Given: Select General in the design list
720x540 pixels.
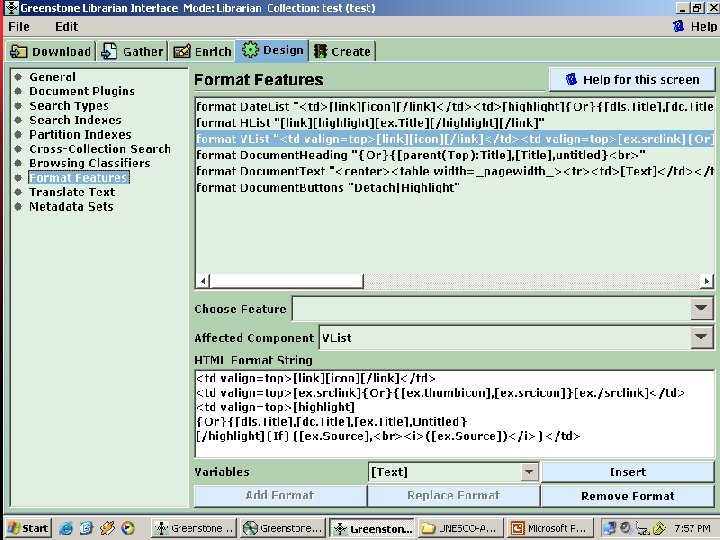Looking at the screenshot, I should (x=52, y=77).
